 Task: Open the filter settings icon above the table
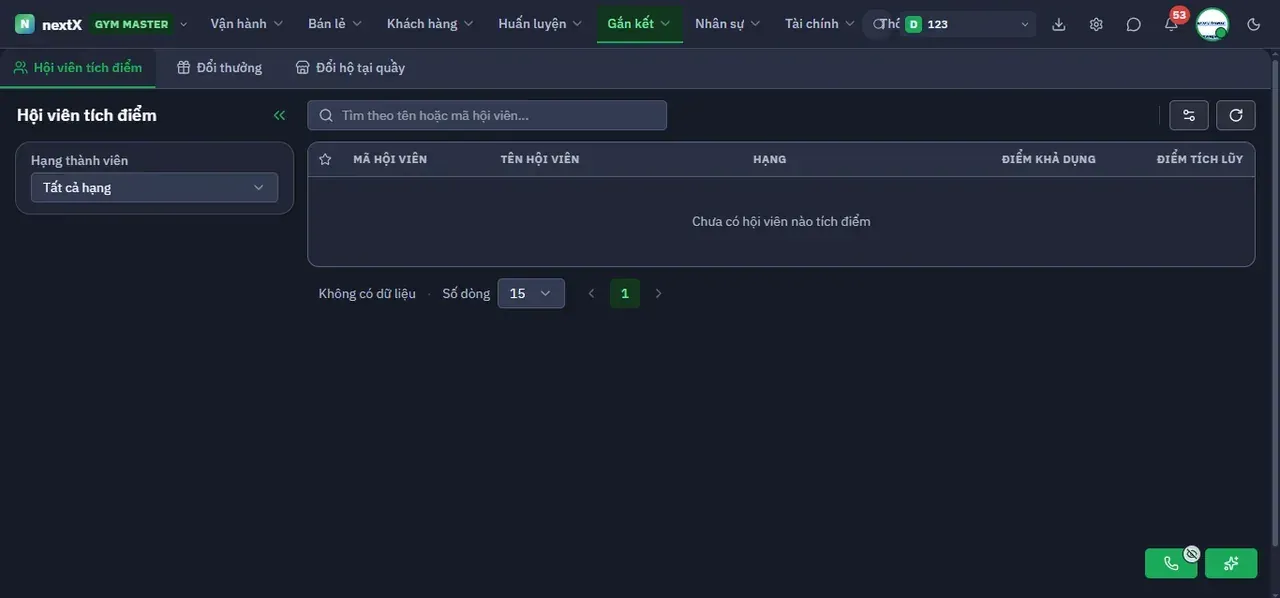coord(1189,115)
